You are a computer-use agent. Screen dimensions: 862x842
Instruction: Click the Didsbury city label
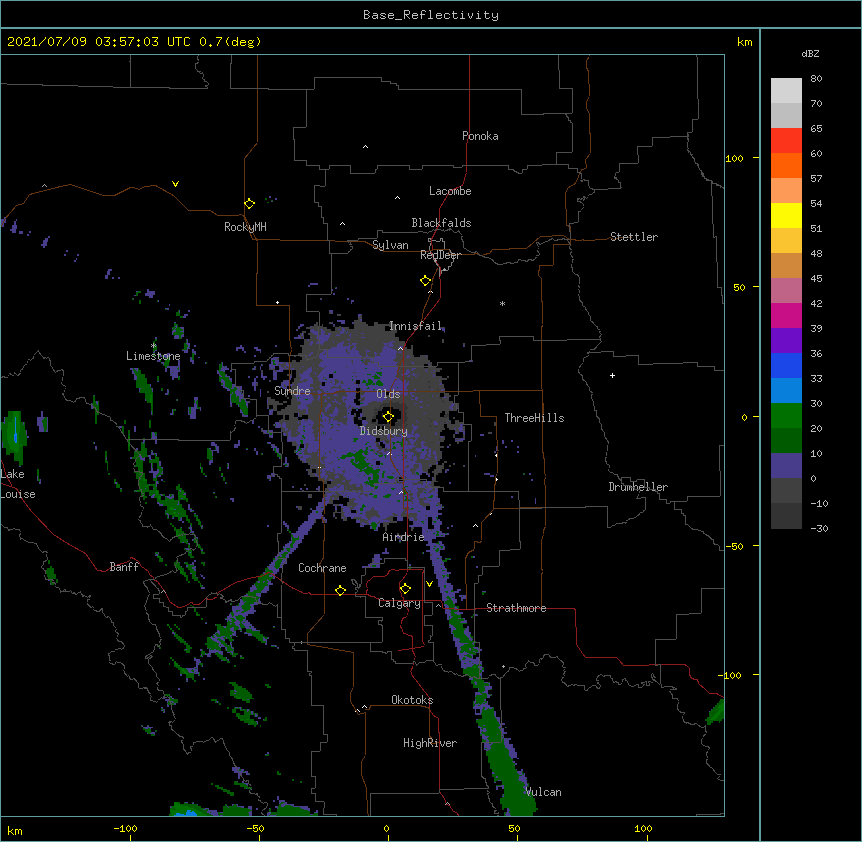tap(384, 431)
